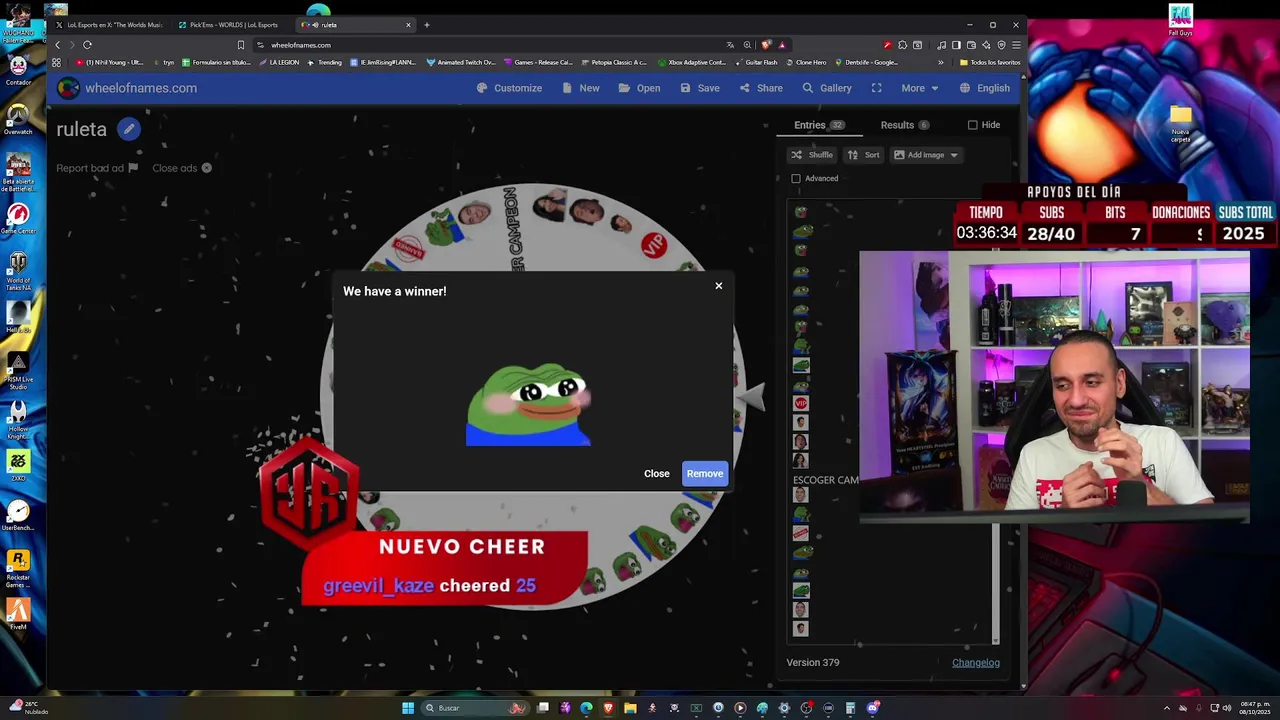
Task: Open the Overwatch desktop icon
Action: pos(18,118)
